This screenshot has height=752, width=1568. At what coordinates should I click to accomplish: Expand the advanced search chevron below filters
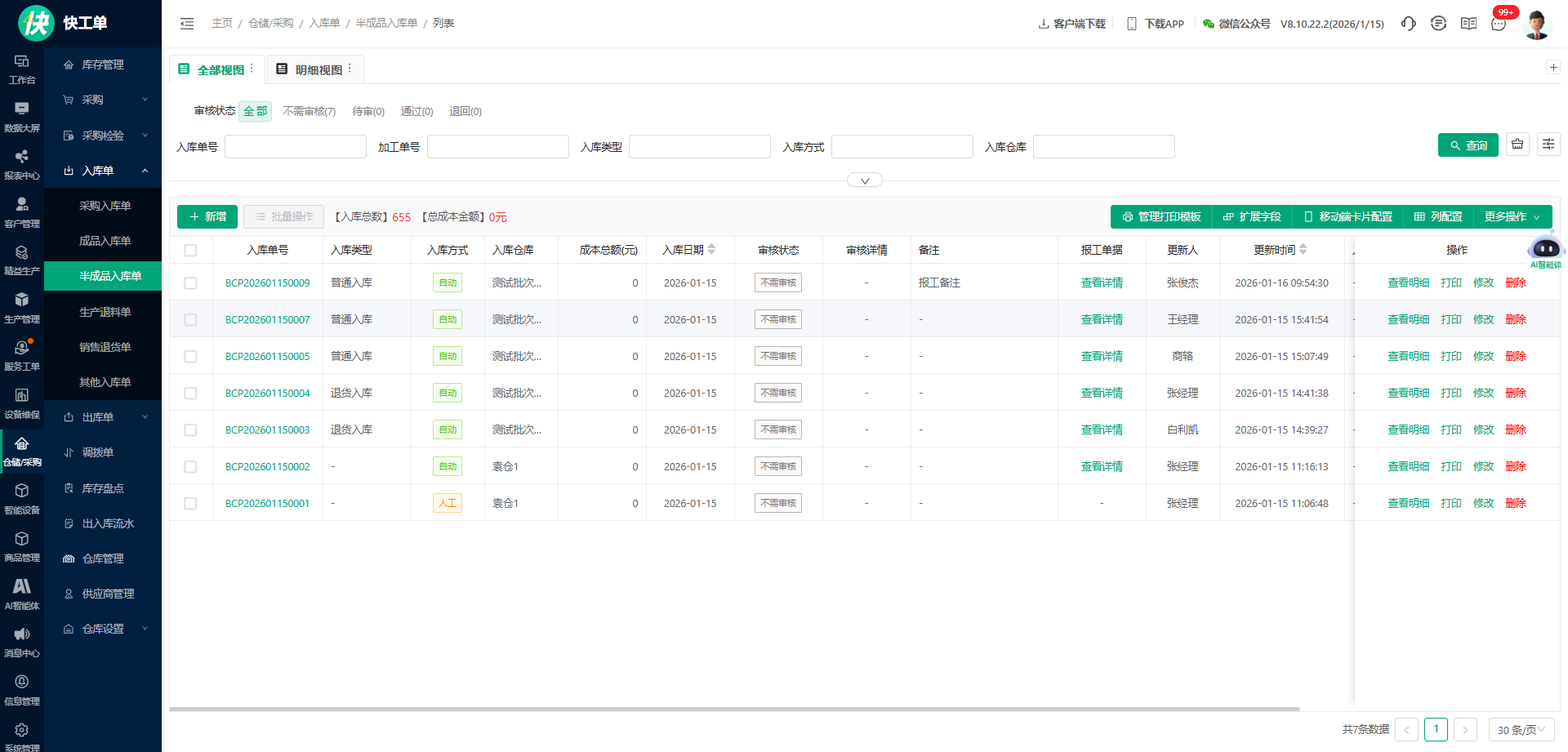pos(864,180)
